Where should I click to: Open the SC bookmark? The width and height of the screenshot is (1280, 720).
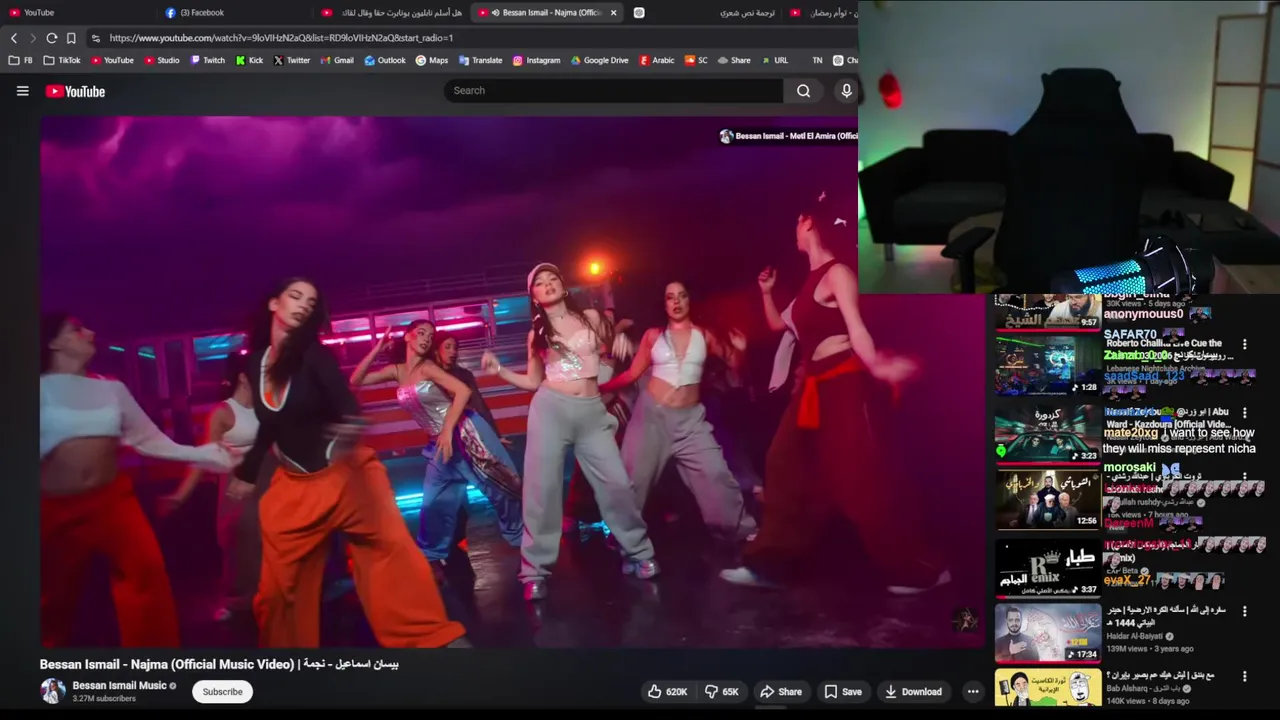(x=696, y=60)
